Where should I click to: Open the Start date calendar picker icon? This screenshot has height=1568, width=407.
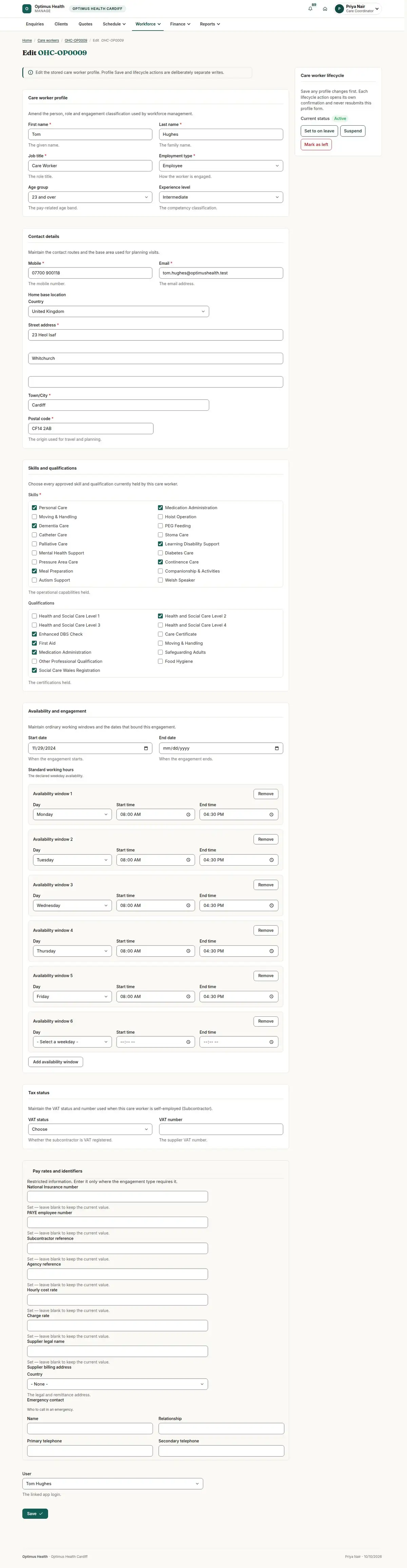146,748
